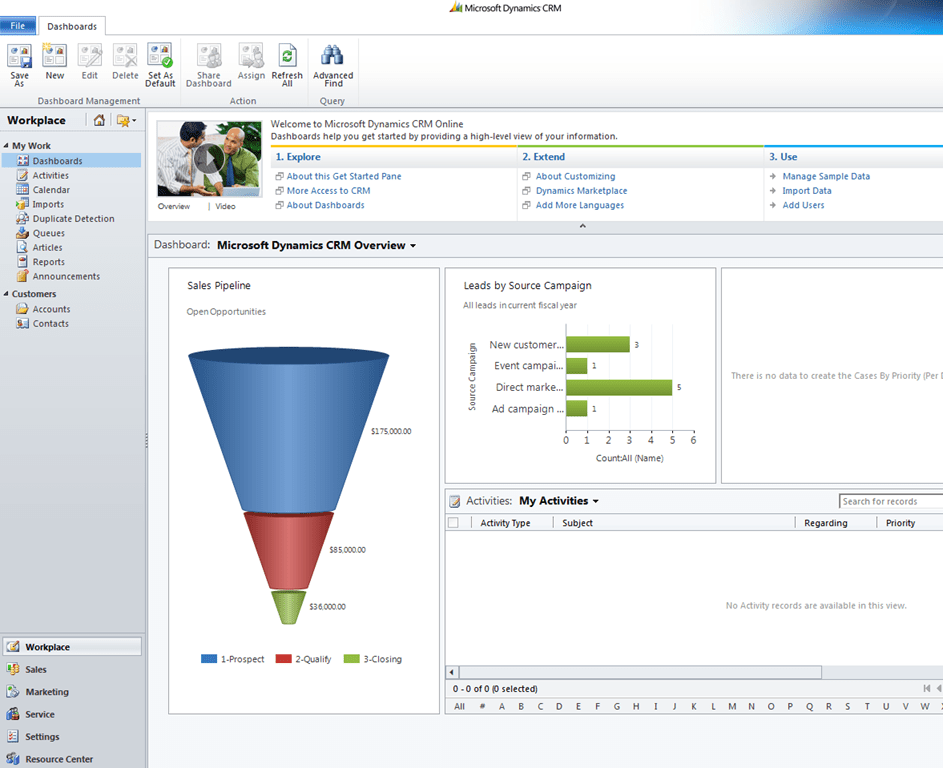Open the About Customizing link

pos(576,176)
